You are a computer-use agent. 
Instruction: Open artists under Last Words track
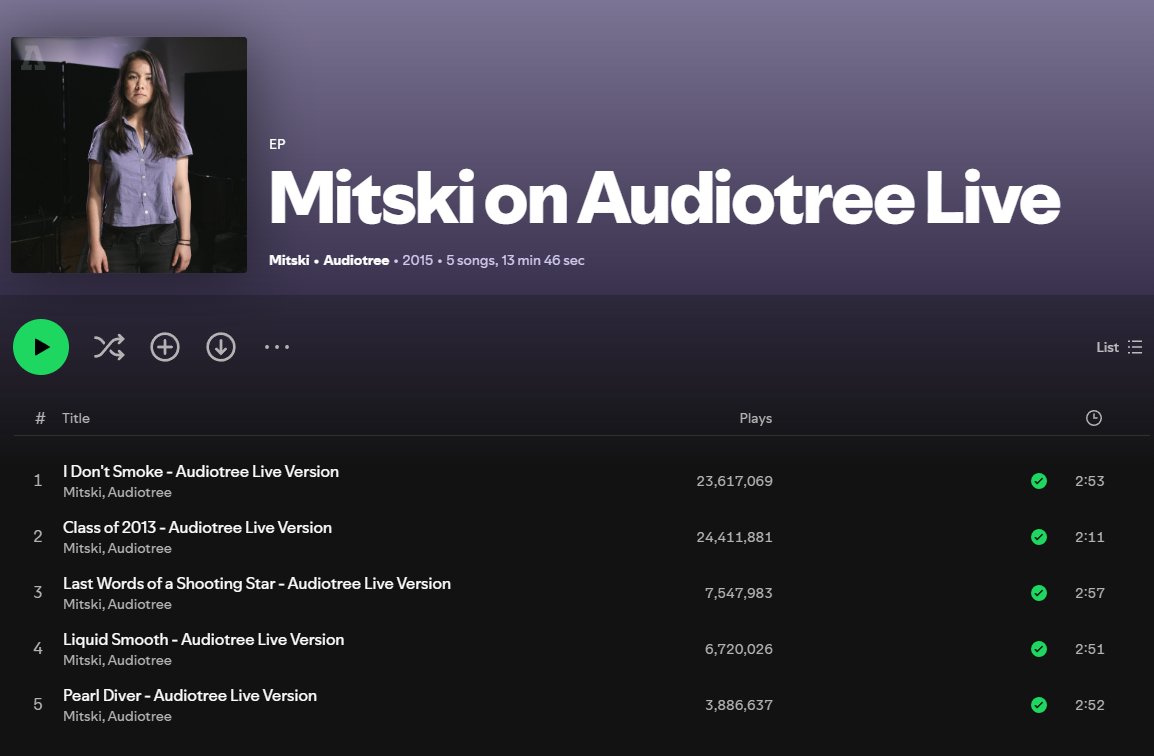117,604
